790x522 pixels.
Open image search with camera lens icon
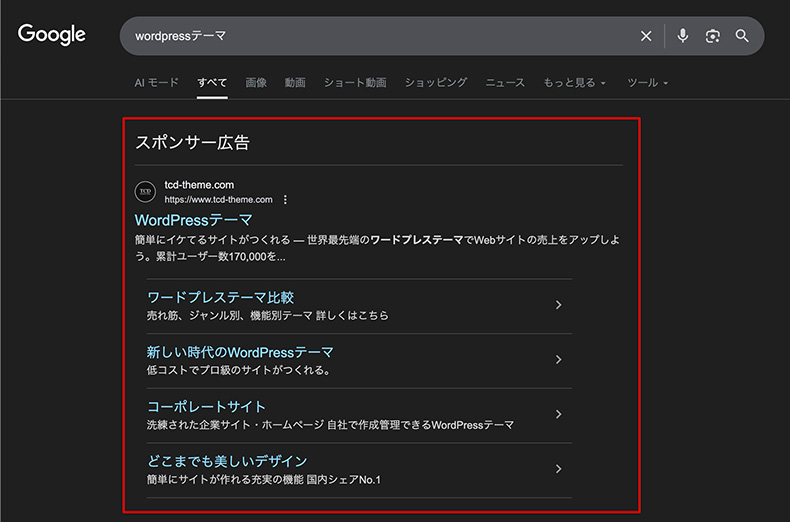(x=712, y=36)
